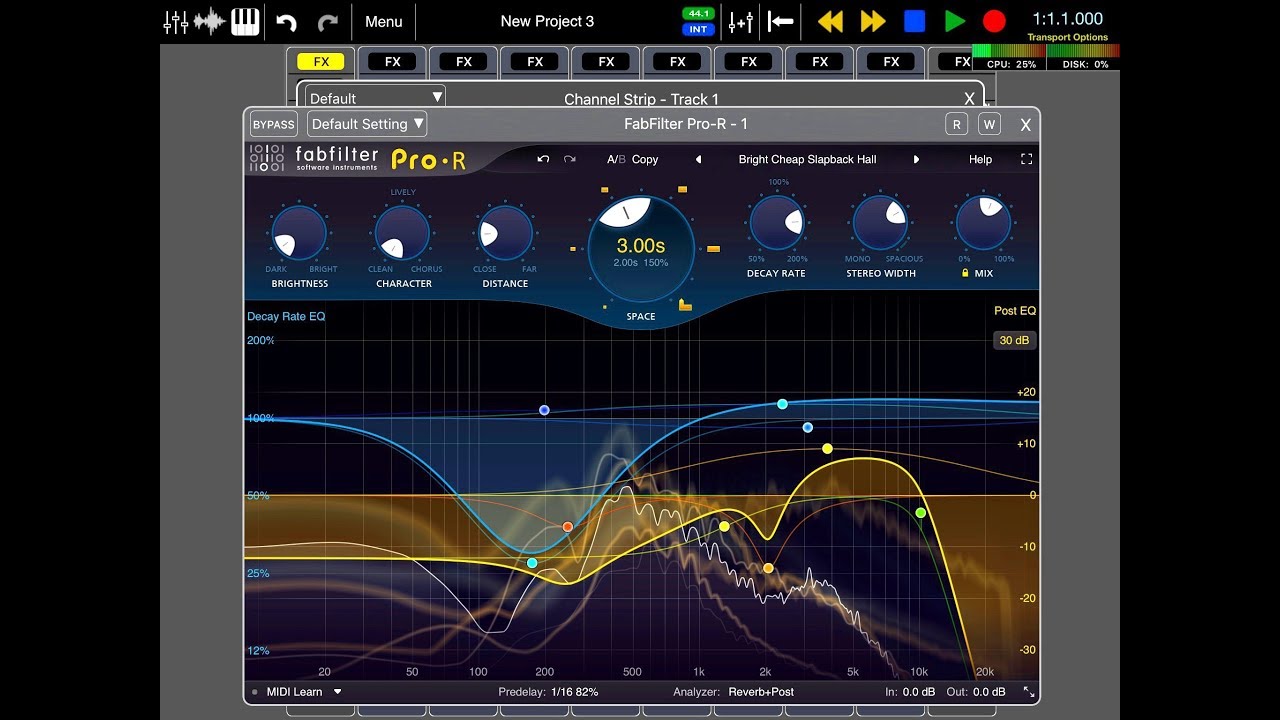The image size is (1280, 720).
Task: Toggle the A/B state switch
Action: 616,159
